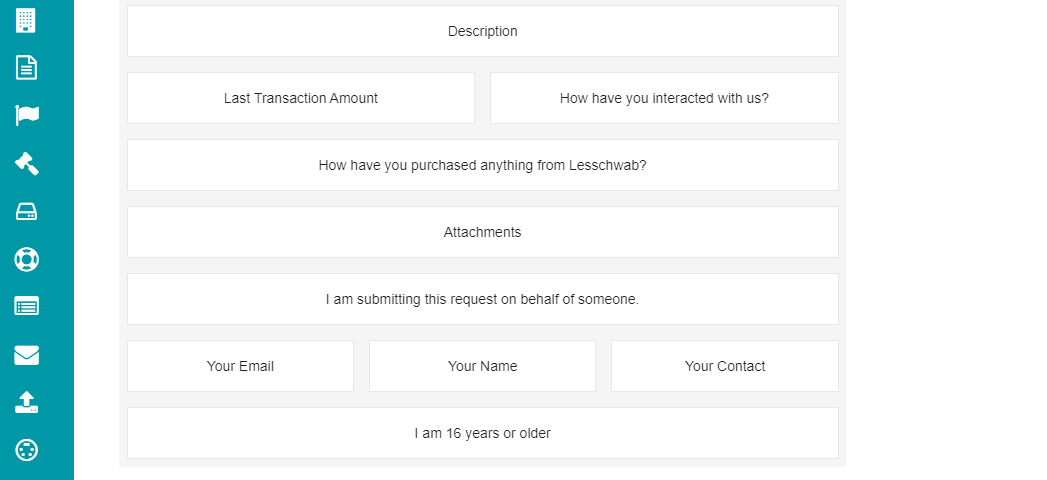The width and height of the screenshot is (1047, 480).
Task: Open the envelope mail sidebar icon
Action: (27, 355)
